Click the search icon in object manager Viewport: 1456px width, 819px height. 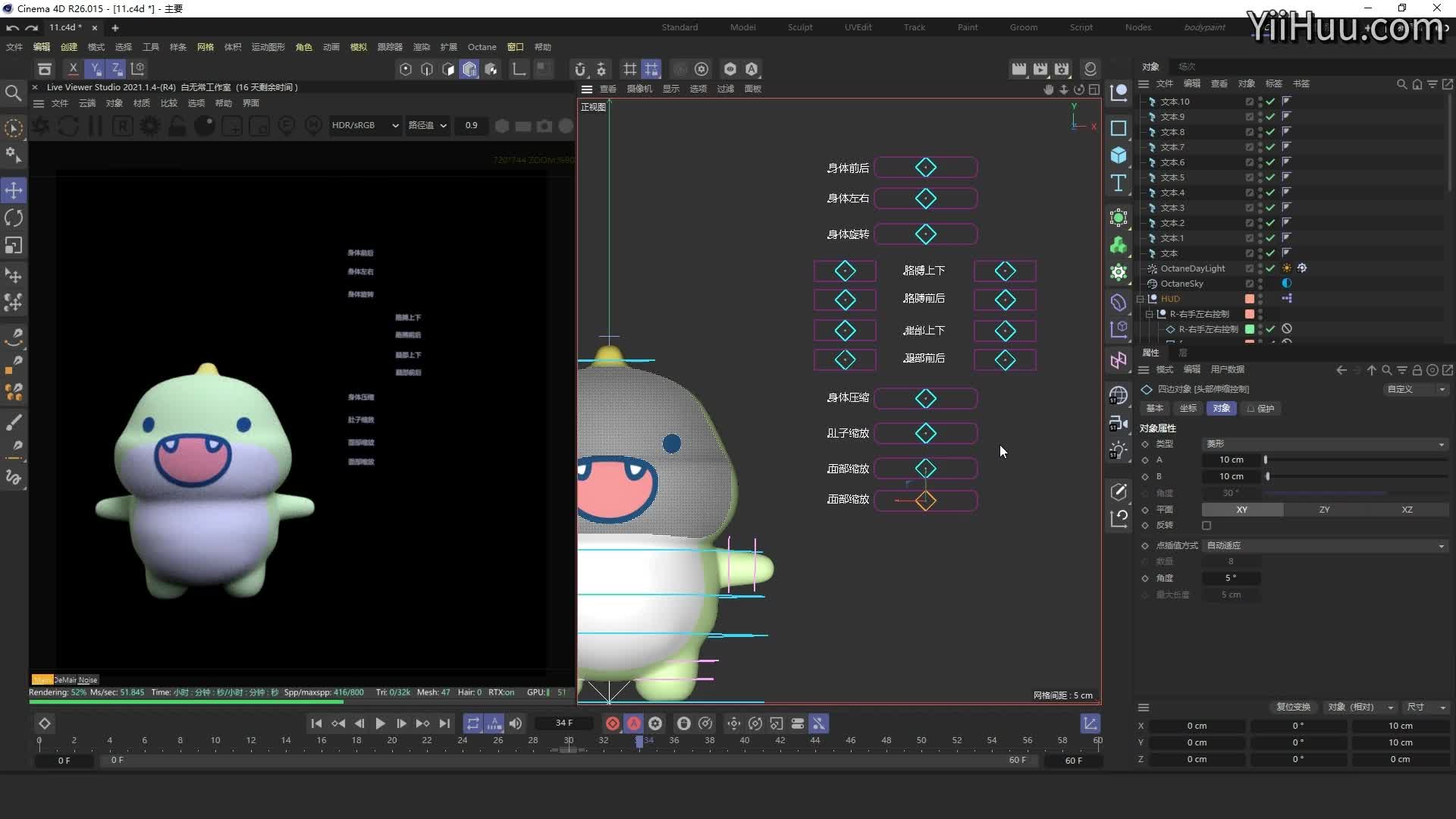1401,84
